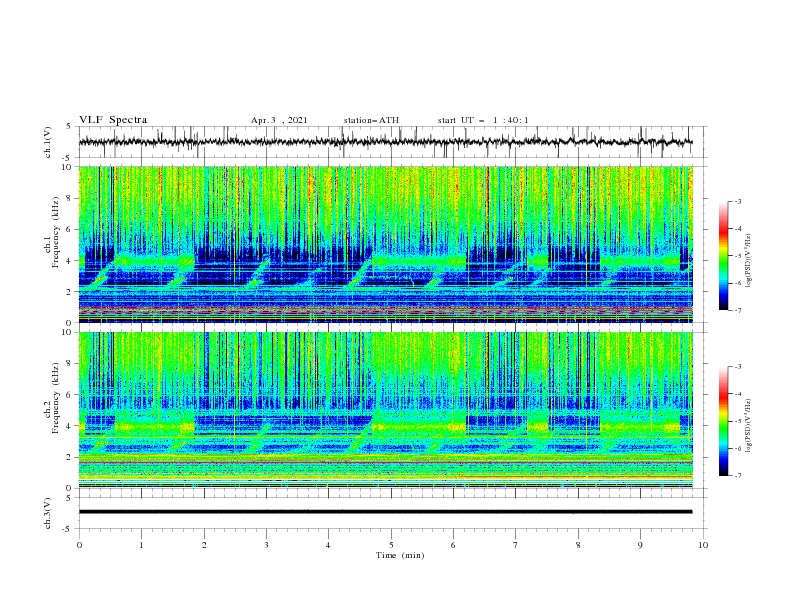Click the ch.2 colorbar "log(PSD)(V²/Hz)" label
This screenshot has height=612, width=792.
coord(749,425)
